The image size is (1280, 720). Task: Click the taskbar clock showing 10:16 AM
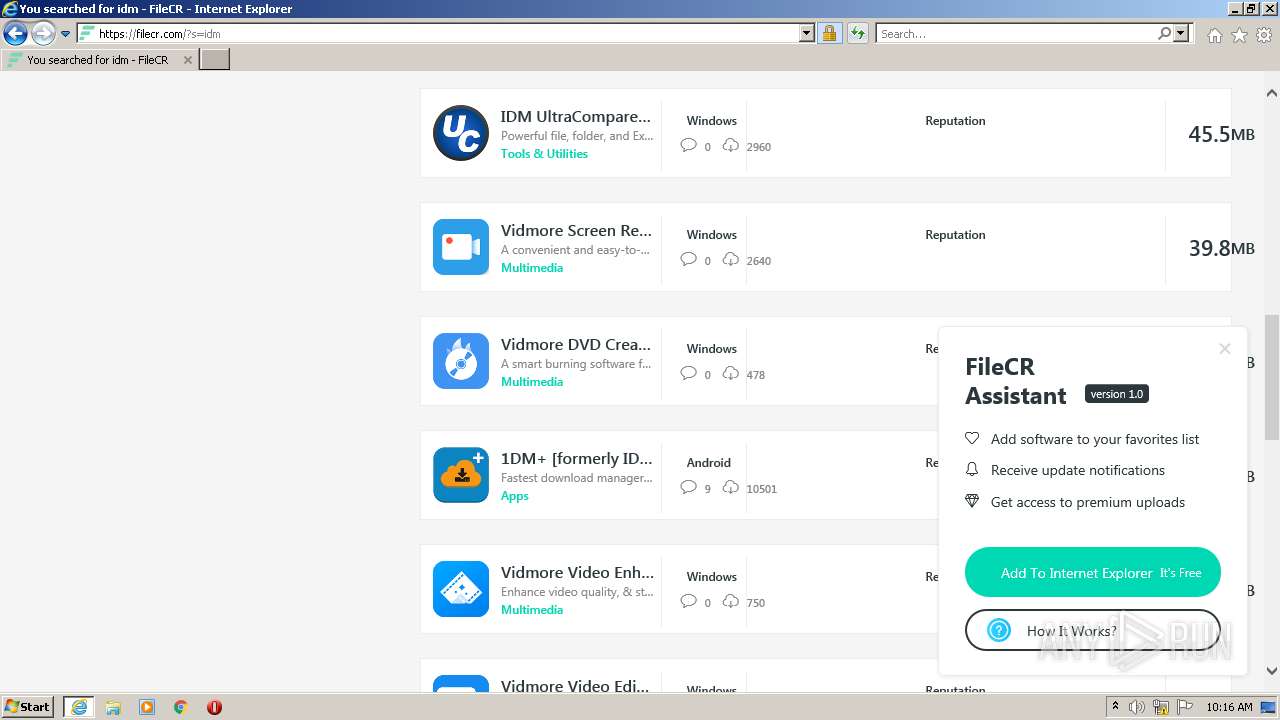tap(1229, 707)
